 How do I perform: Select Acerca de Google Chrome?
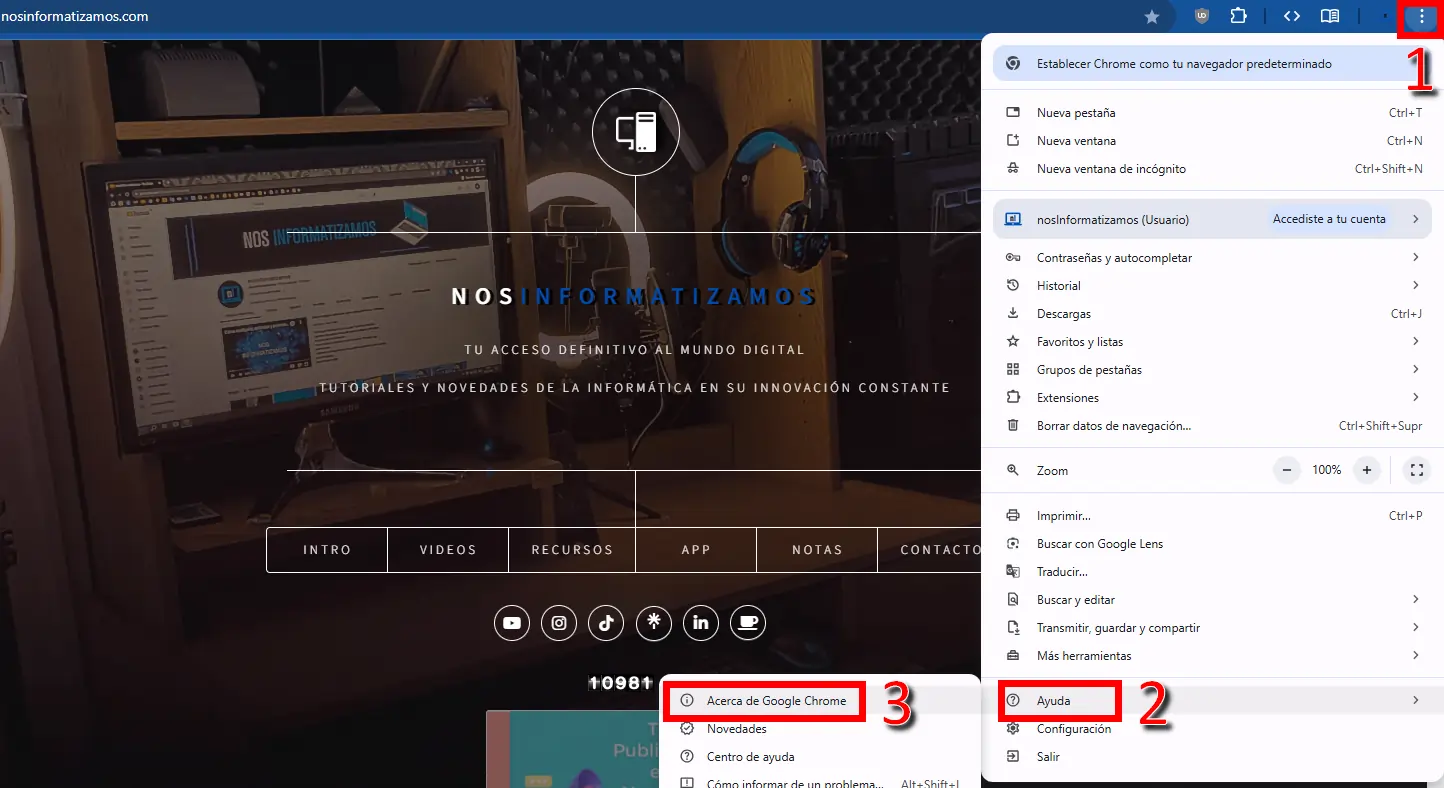click(820, 701)
